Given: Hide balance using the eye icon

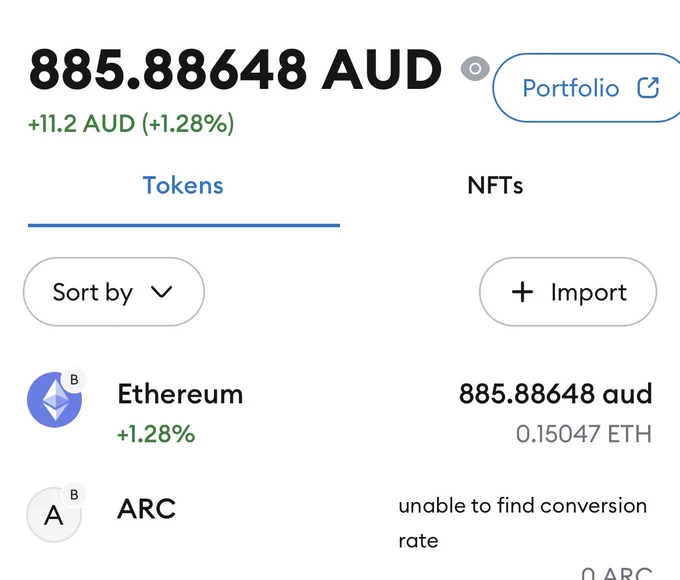Looking at the screenshot, I should pos(475,69).
